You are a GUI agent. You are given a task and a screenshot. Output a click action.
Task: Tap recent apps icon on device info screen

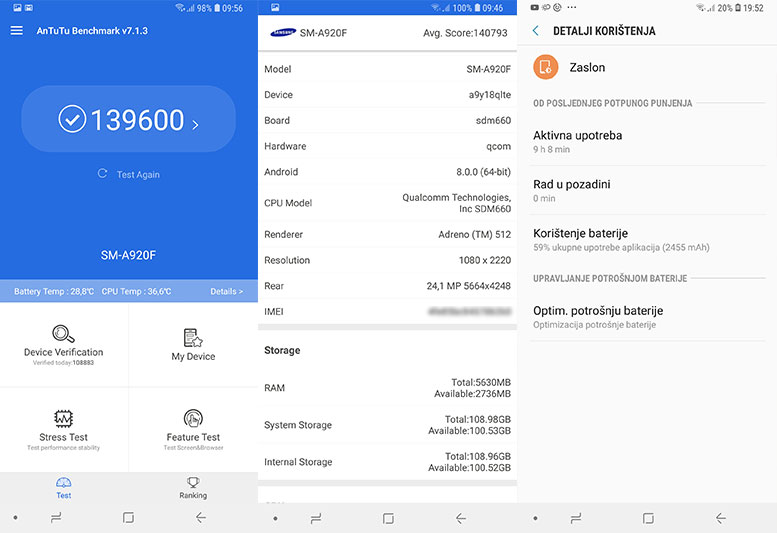click(x=316, y=519)
